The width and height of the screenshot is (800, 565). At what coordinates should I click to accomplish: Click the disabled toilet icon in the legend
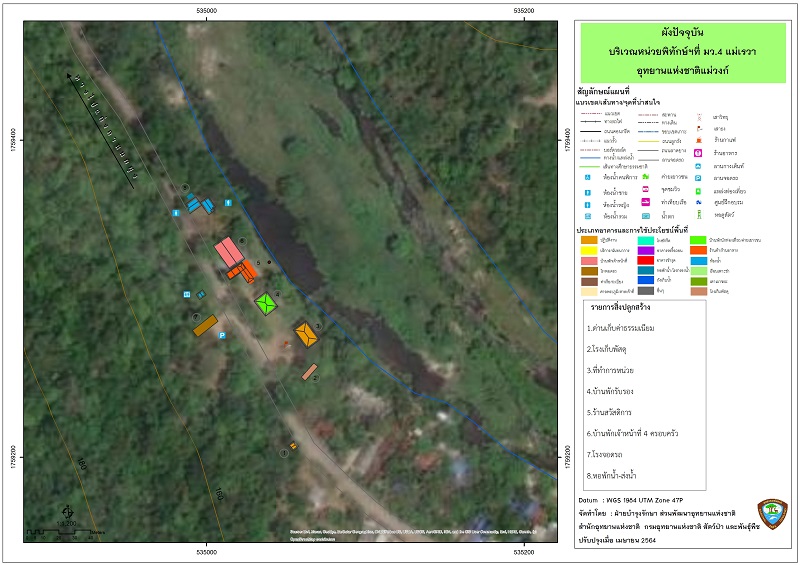pos(588,177)
